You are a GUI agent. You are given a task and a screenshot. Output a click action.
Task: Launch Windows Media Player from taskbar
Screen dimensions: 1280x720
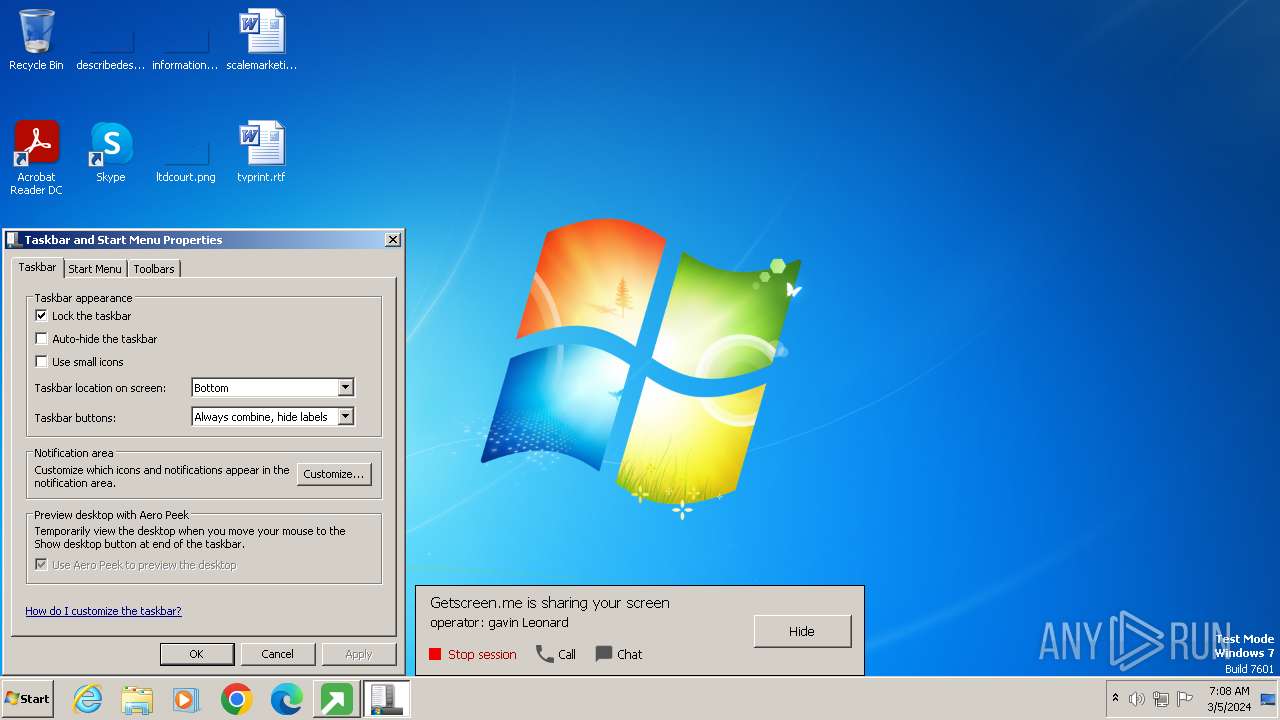pos(186,699)
